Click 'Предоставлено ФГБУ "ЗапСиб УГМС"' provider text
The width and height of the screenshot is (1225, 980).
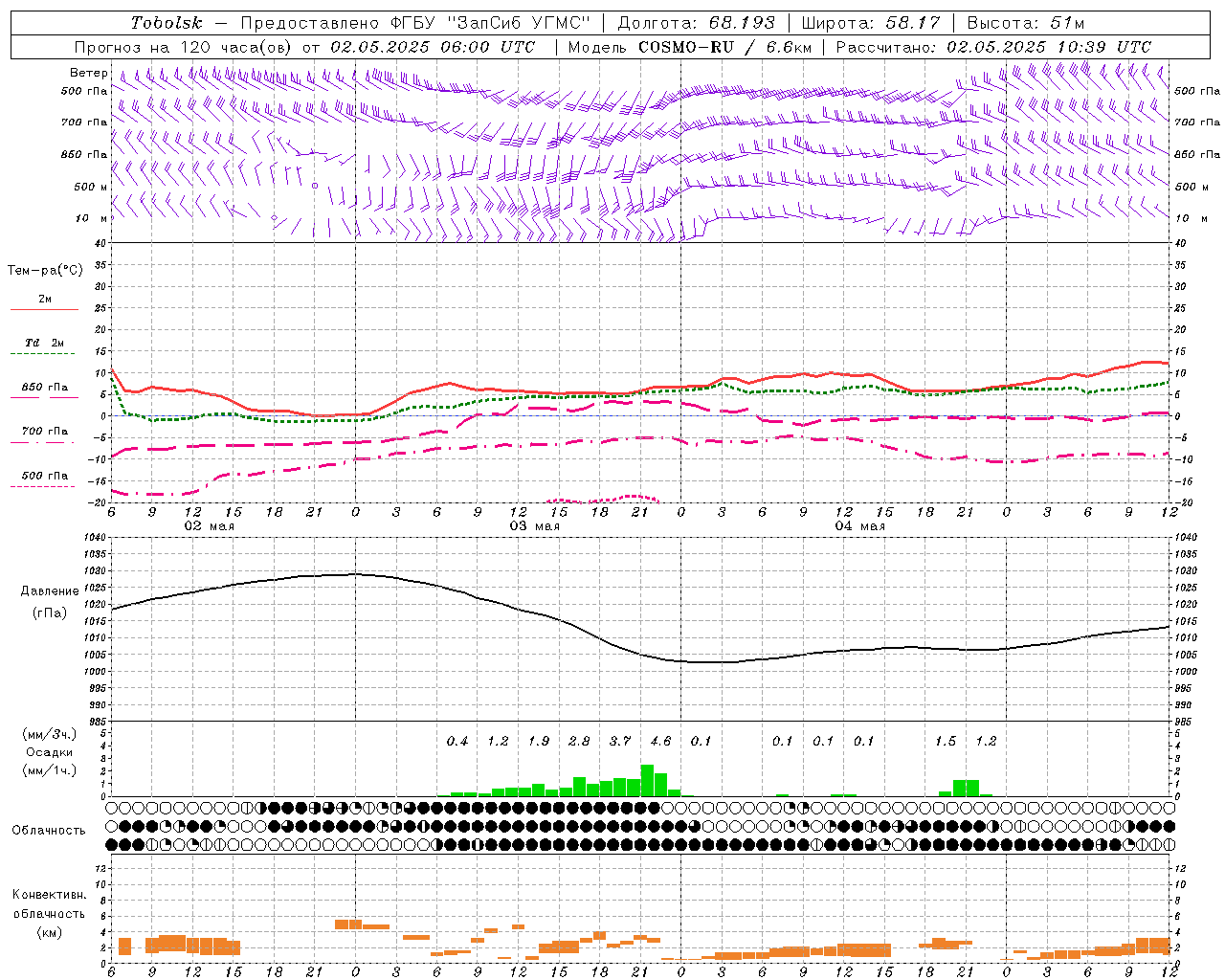[415, 23]
